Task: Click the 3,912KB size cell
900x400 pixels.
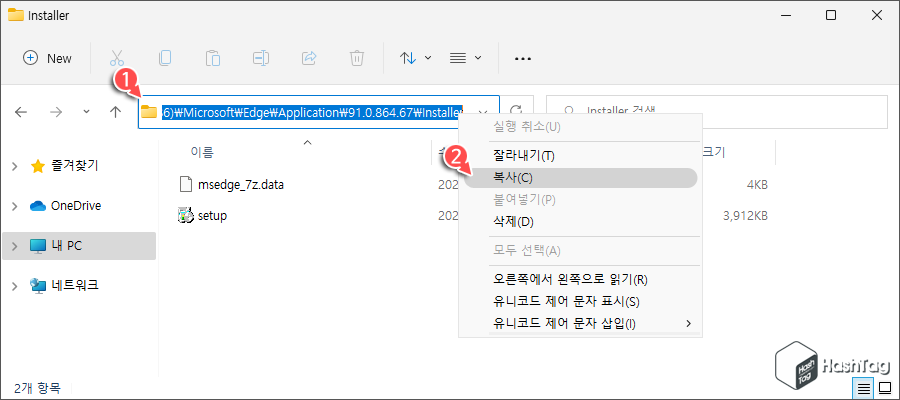Action: tap(746, 216)
